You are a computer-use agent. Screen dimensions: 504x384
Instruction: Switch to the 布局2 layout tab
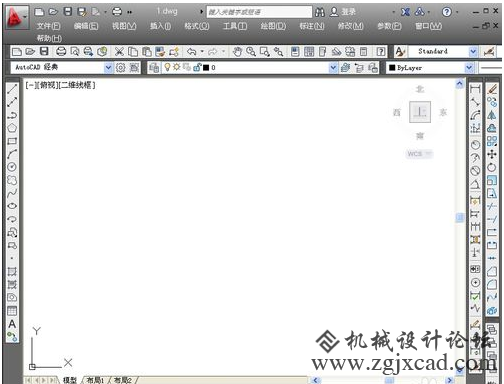click(123, 380)
